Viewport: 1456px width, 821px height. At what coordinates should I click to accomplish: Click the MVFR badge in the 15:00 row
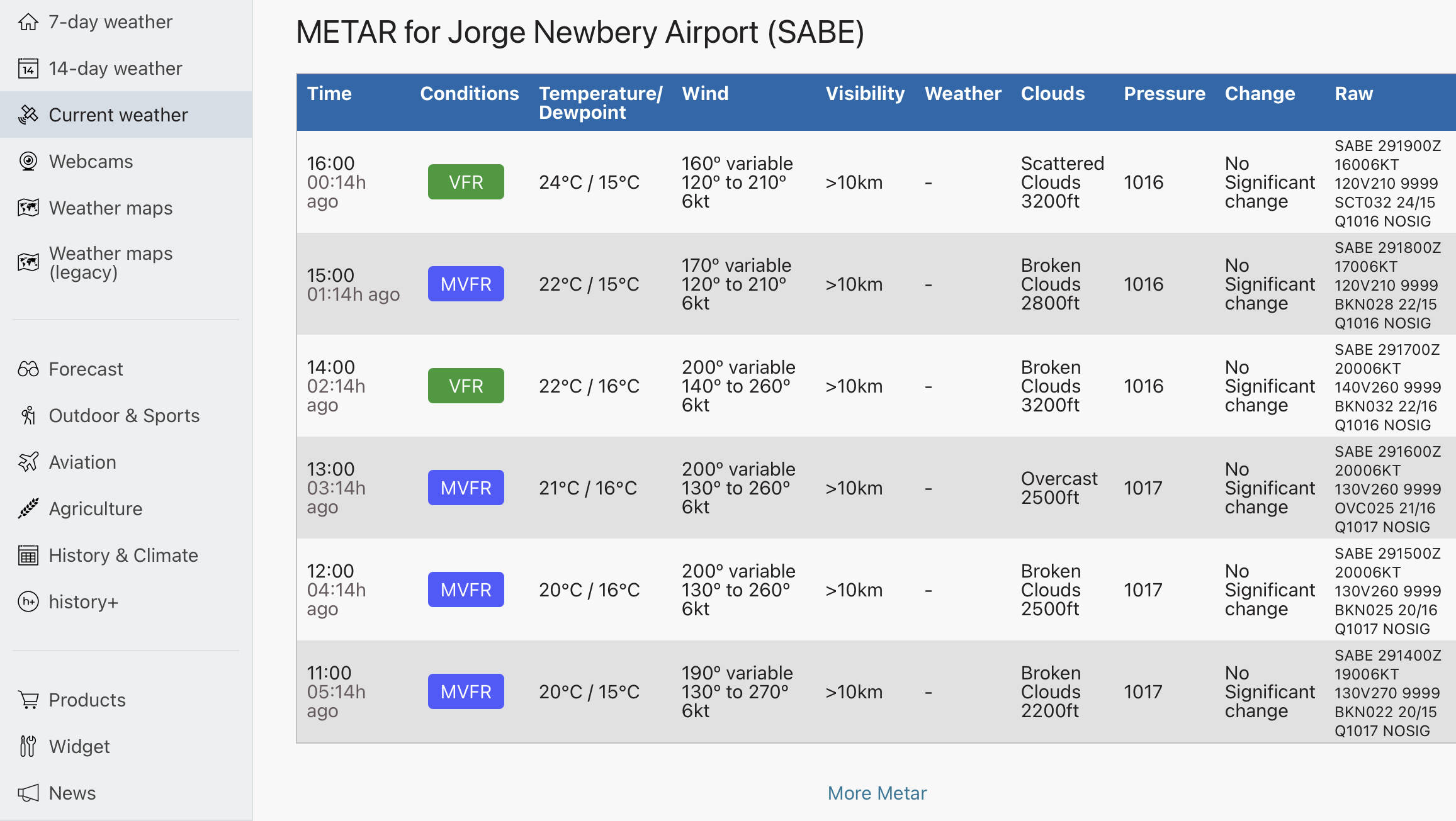pos(466,284)
